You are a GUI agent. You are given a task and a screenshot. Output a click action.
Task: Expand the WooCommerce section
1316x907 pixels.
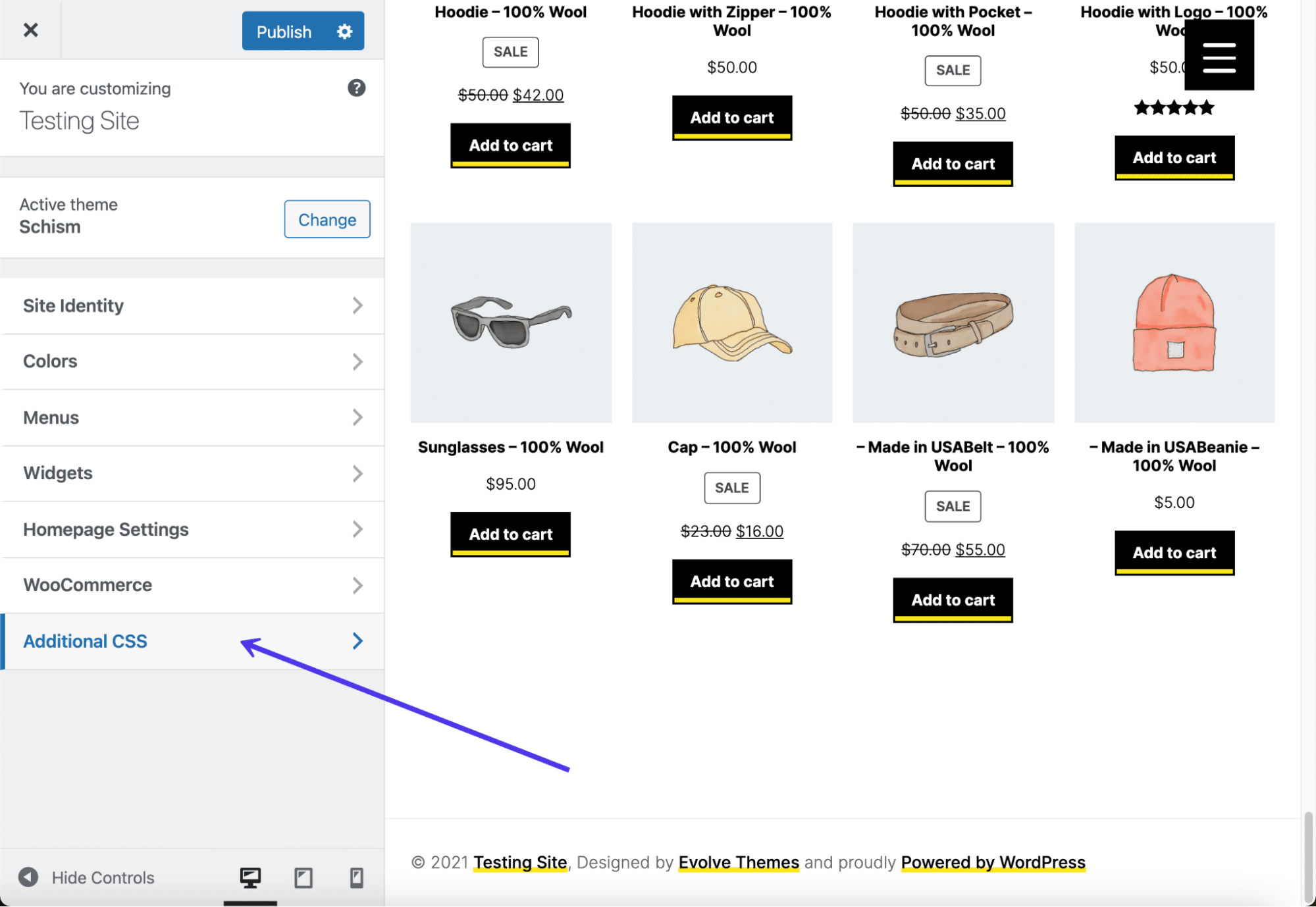coord(192,584)
